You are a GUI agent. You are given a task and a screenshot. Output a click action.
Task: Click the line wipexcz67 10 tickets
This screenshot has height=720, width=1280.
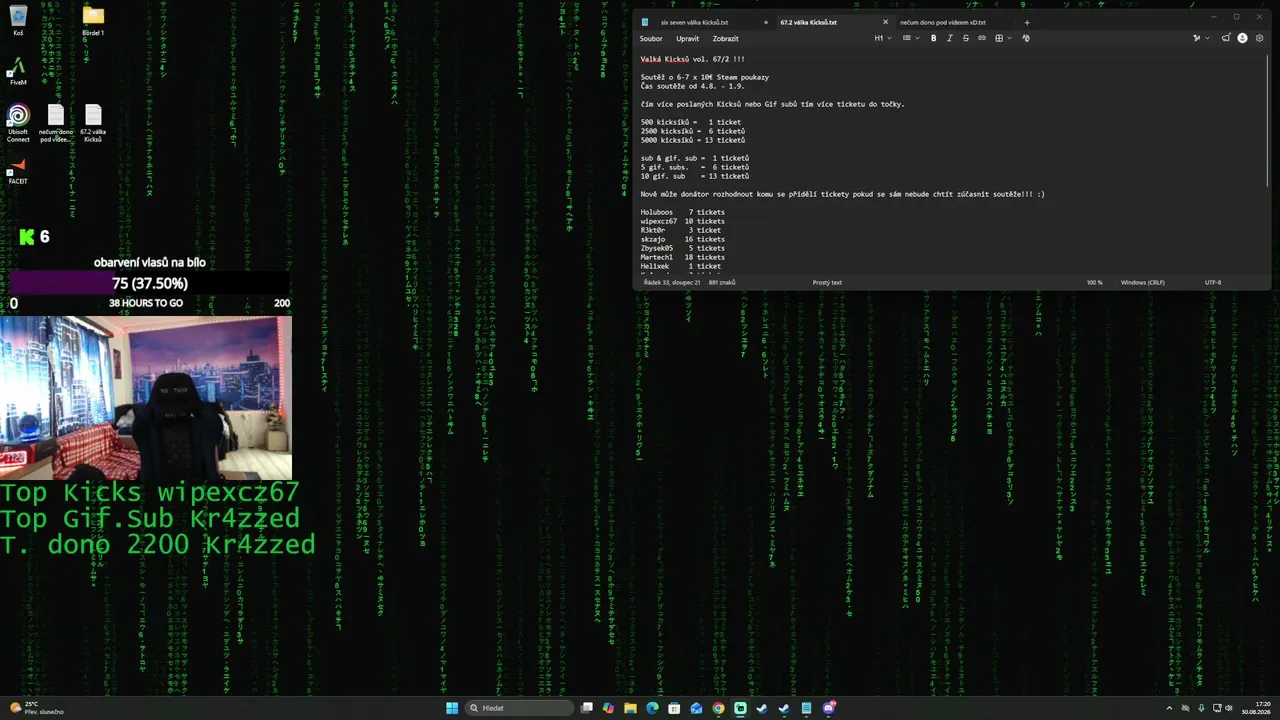[x=683, y=221]
